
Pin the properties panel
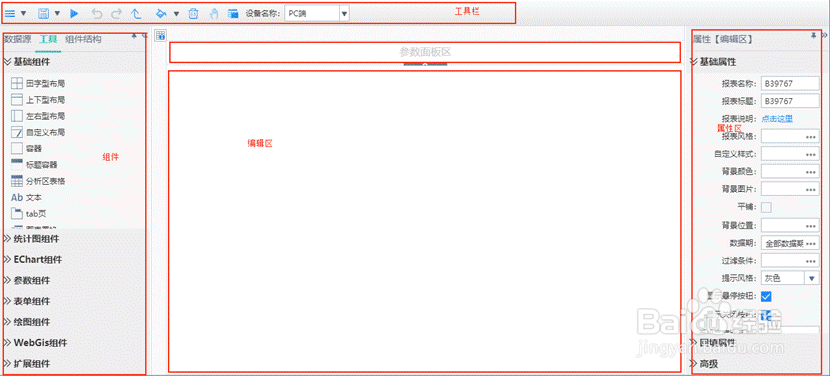[x=813, y=35]
